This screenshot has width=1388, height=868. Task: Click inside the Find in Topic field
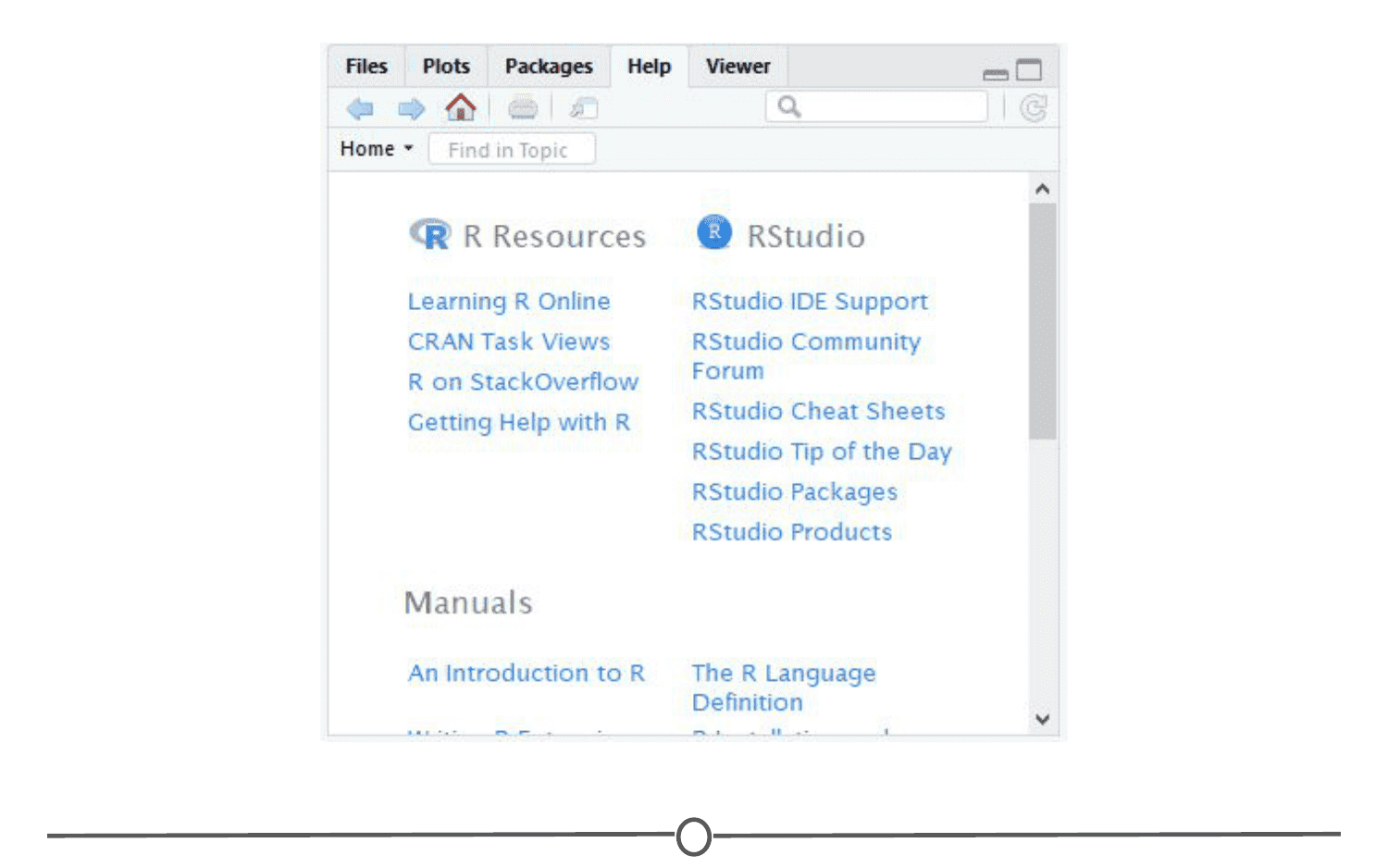(512, 150)
